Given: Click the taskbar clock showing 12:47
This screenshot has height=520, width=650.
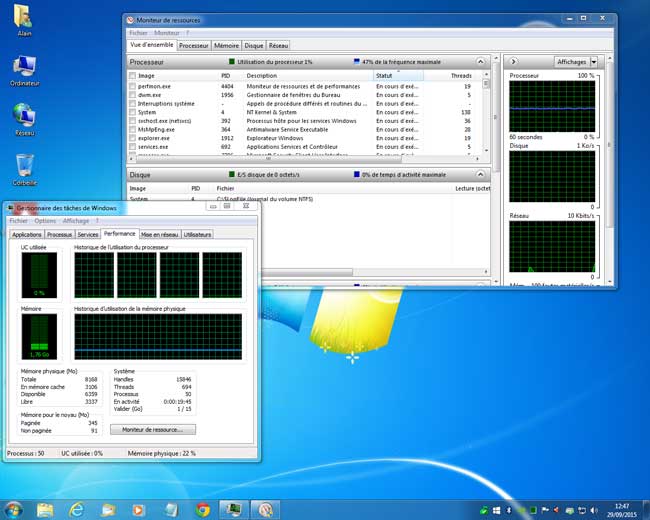Looking at the screenshot, I should 622,510.
